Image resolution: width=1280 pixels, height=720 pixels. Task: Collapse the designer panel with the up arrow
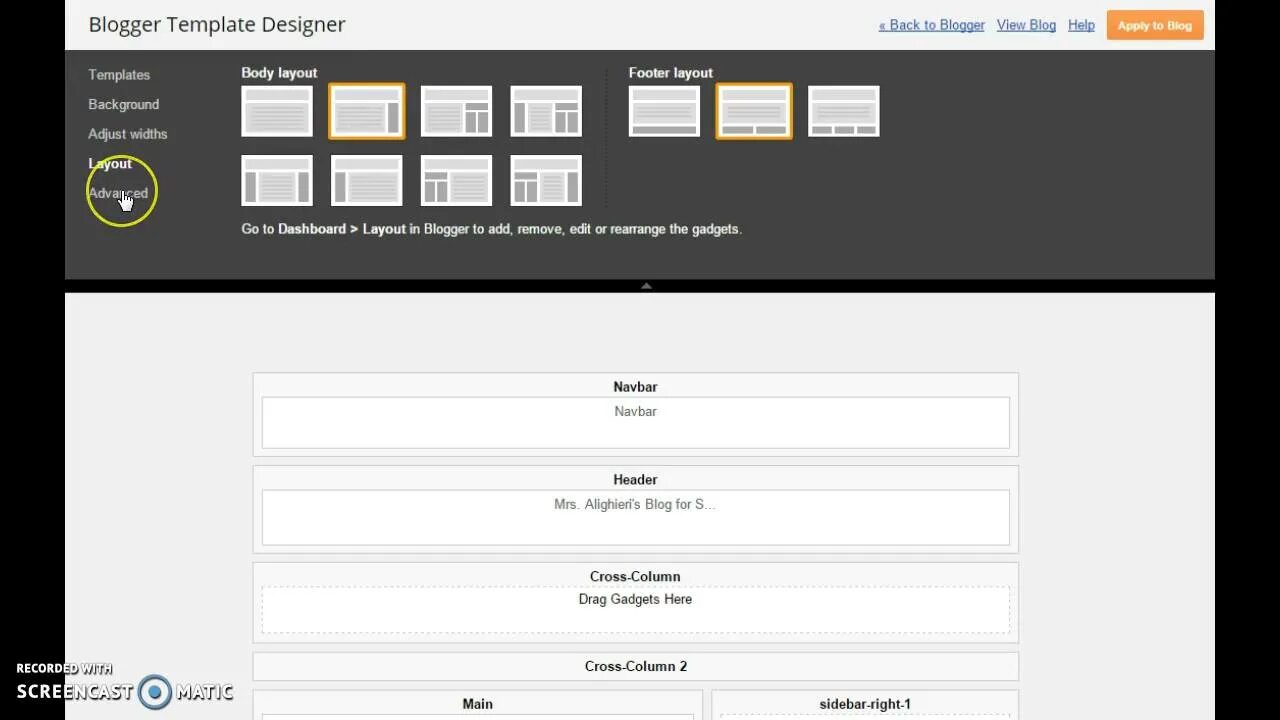point(646,286)
